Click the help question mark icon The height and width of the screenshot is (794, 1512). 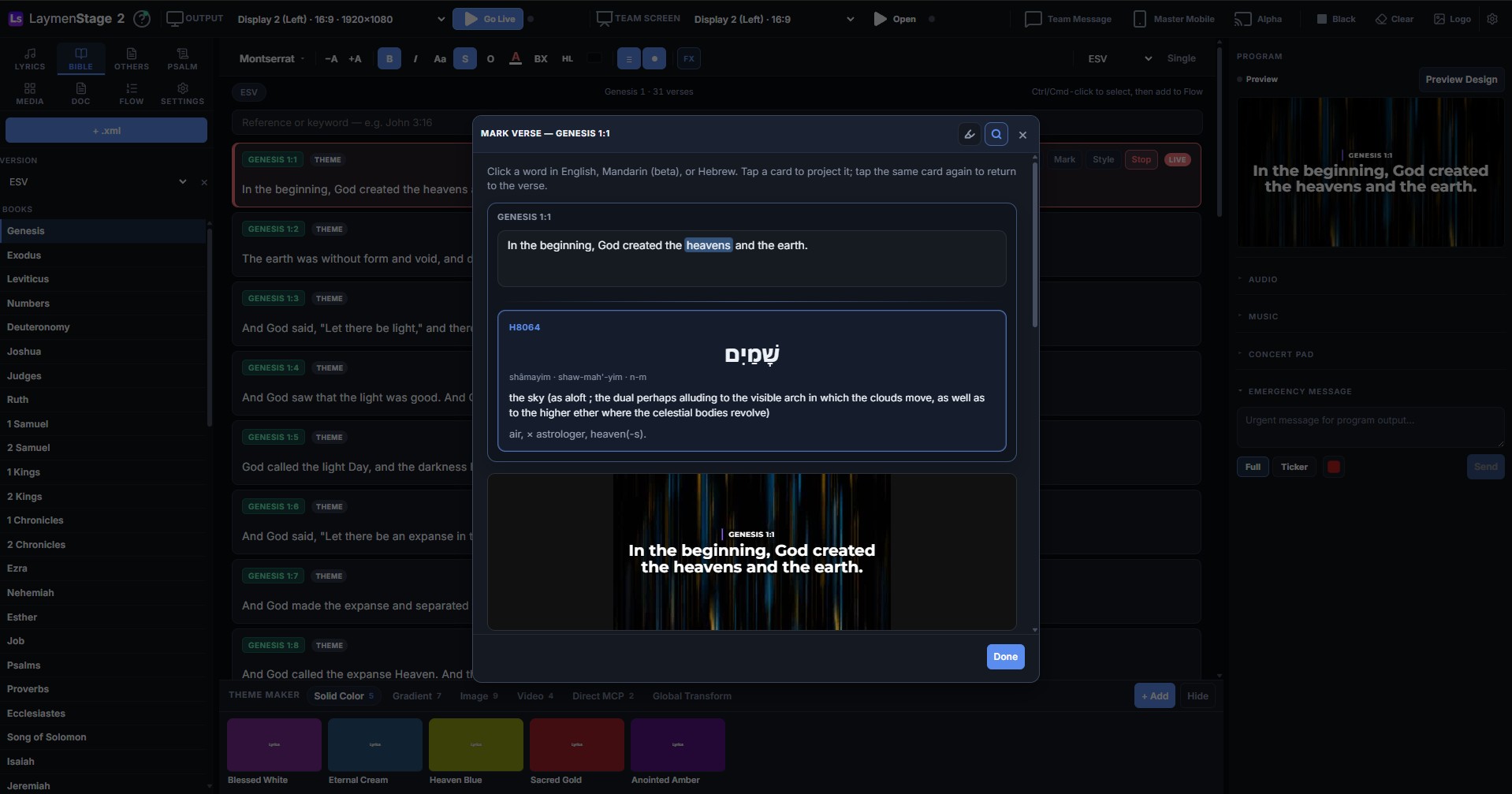[142, 19]
